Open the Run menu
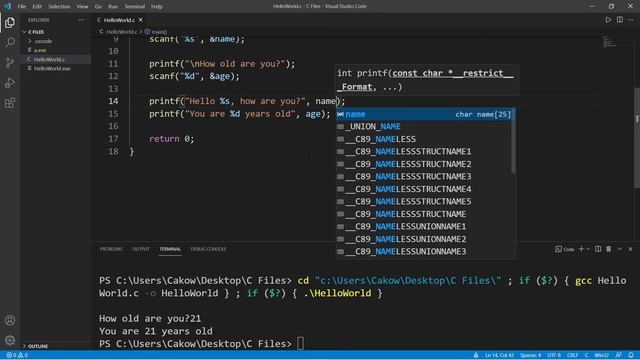The image size is (640, 360). 113,7
